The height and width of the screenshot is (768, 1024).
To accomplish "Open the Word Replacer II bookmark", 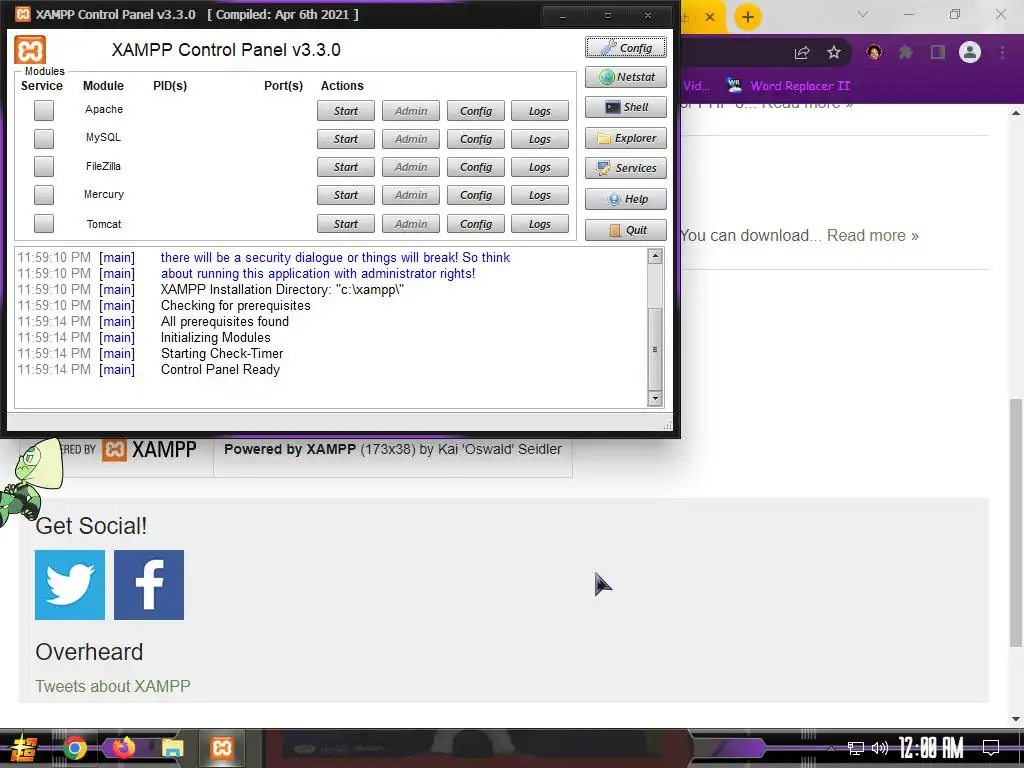I will 789,86.
